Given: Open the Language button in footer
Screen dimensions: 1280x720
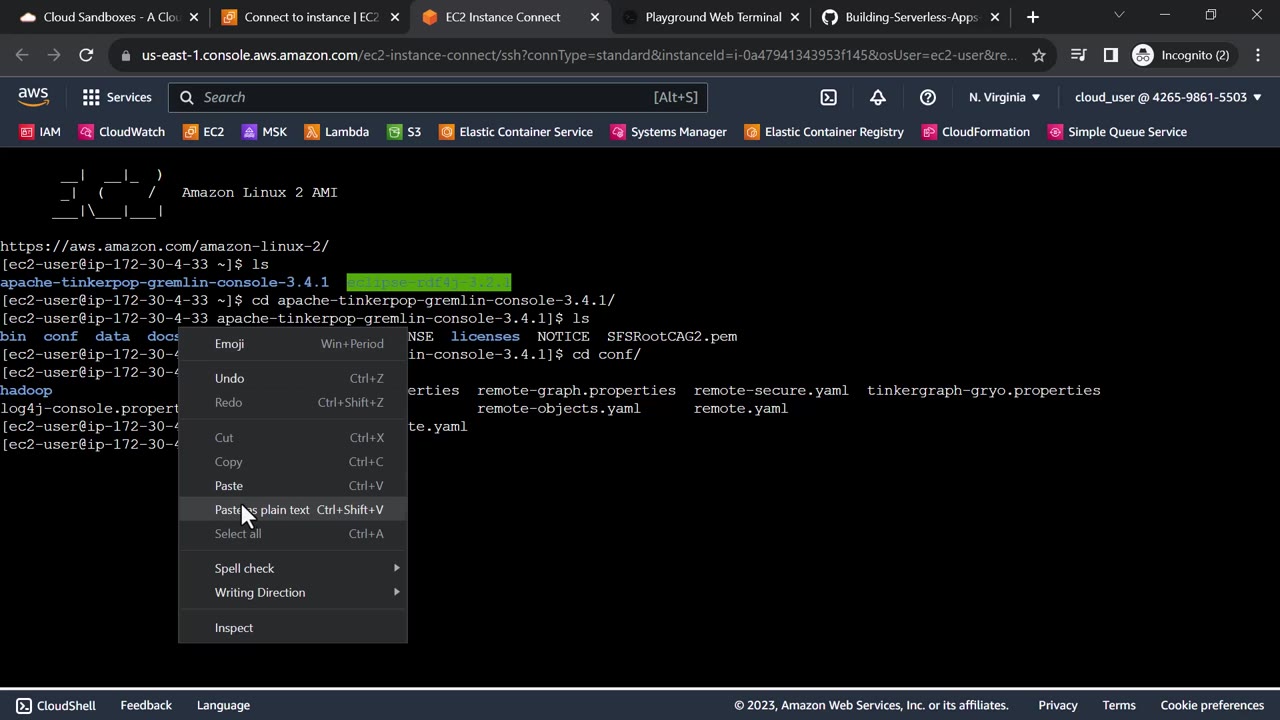Looking at the screenshot, I should coord(223,705).
